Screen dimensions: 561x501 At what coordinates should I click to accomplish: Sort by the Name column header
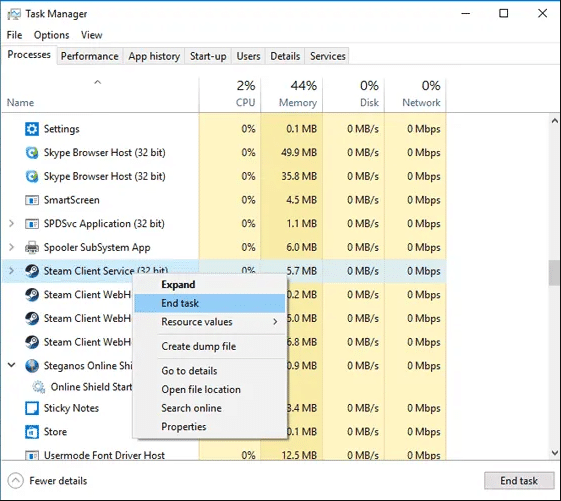point(100,95)
